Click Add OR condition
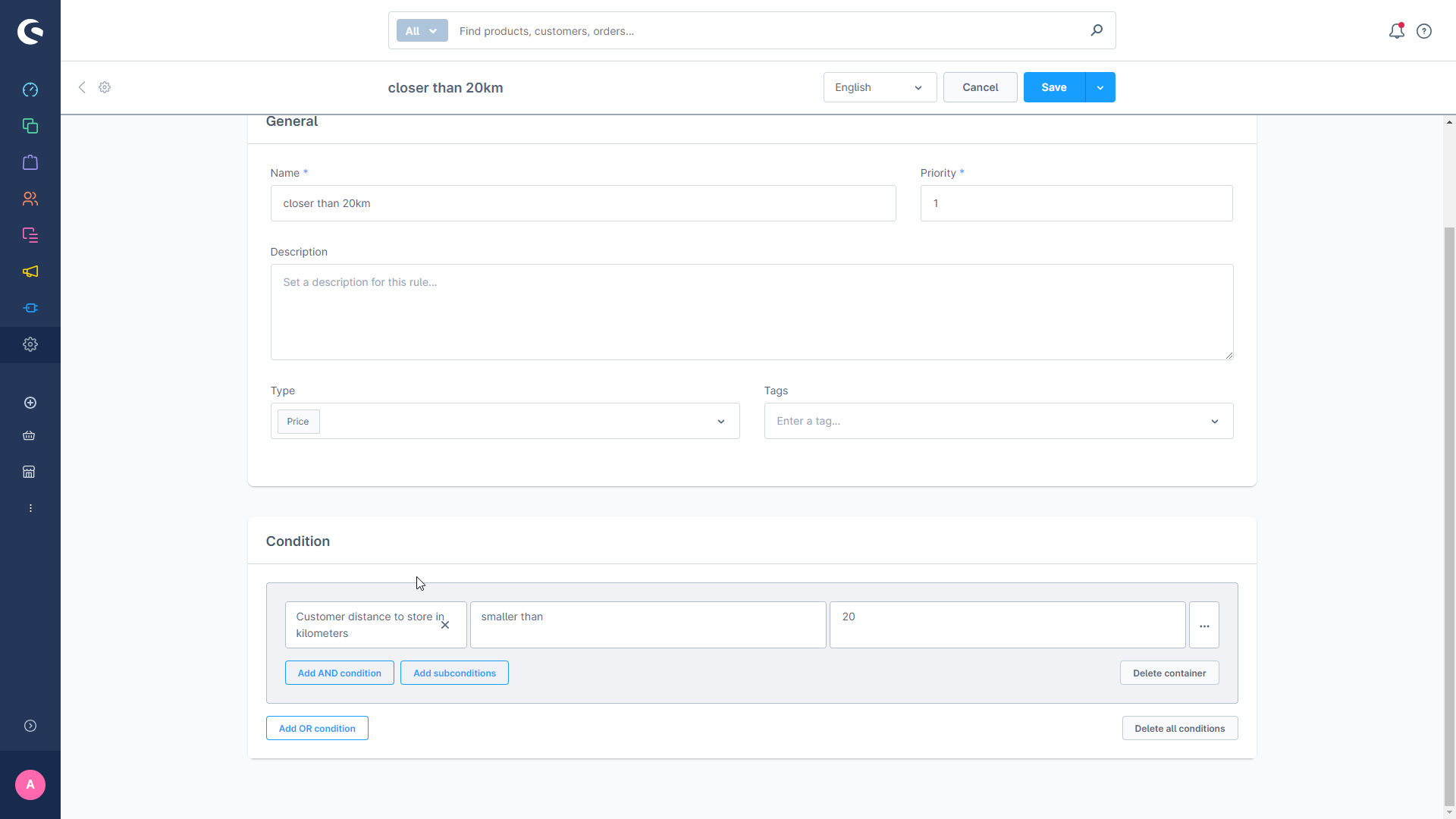Viewport: 1456px width, 819px height. click(x=317, y=728)
